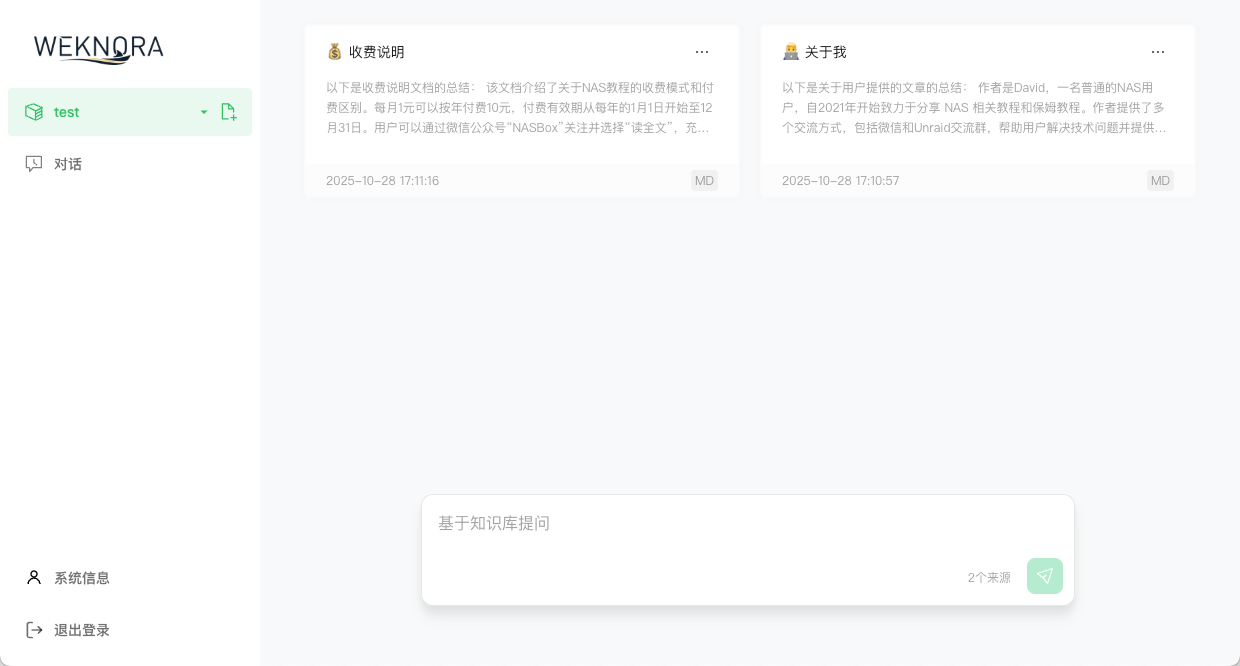Open the 关于我 document card

pos(977,110)
